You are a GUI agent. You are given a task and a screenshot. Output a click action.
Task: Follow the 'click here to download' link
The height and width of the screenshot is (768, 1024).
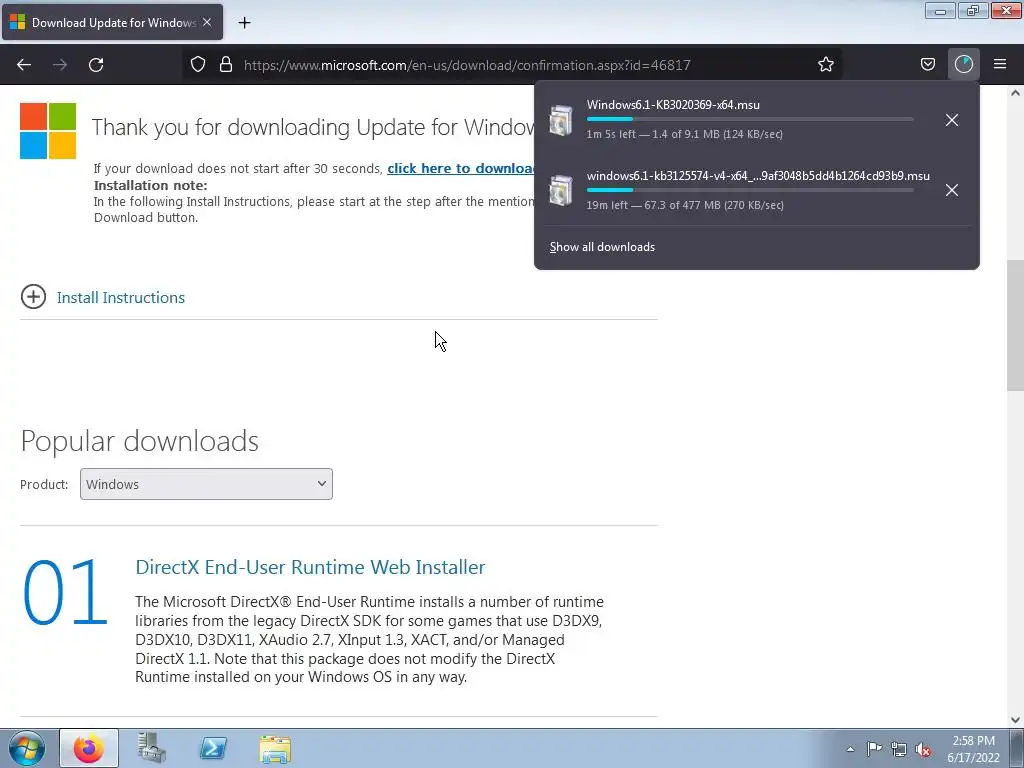tap(460, 168)
